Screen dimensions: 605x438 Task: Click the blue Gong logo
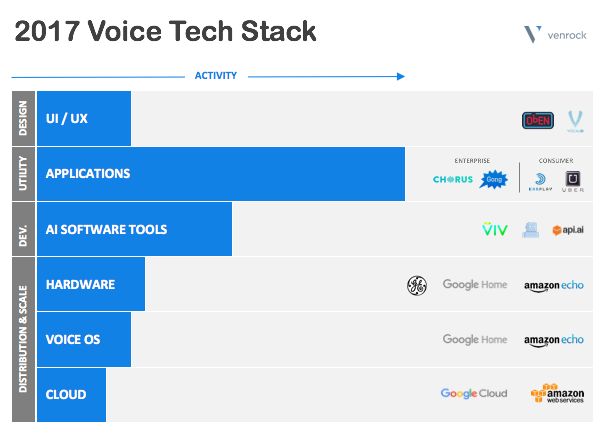tap(494, 179)
